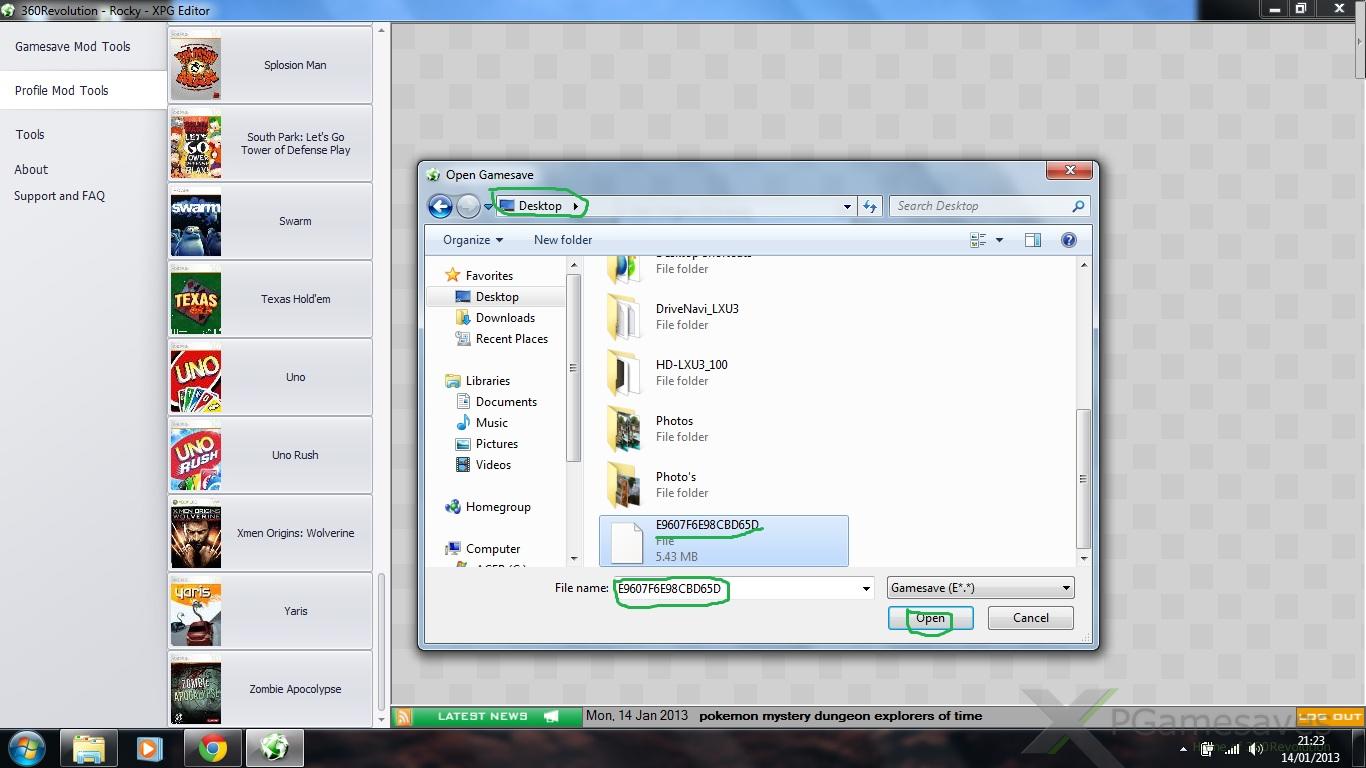Click the Cancel button
Screen dimensions: 1366x768
1030,618
